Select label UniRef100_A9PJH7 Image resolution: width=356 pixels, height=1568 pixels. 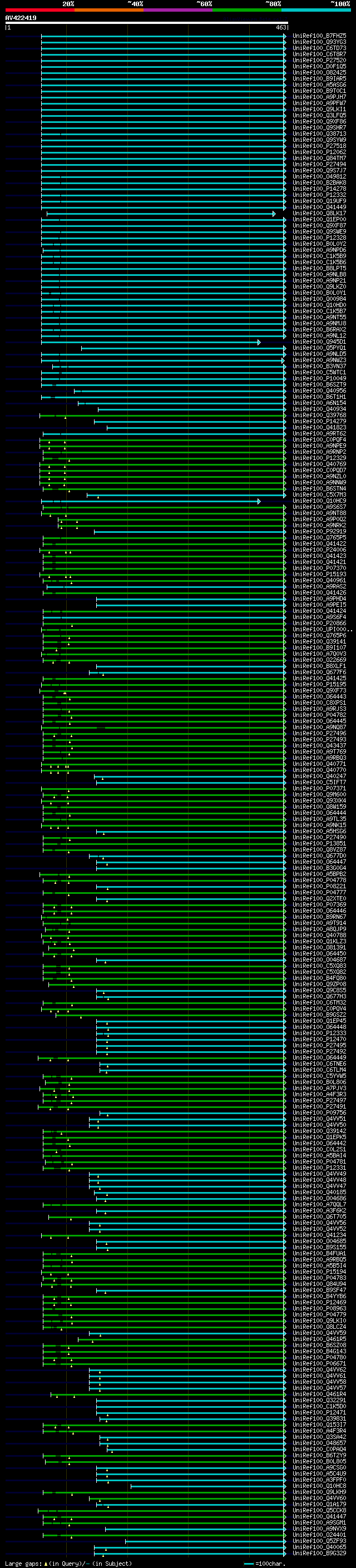[x=319, y=97]
